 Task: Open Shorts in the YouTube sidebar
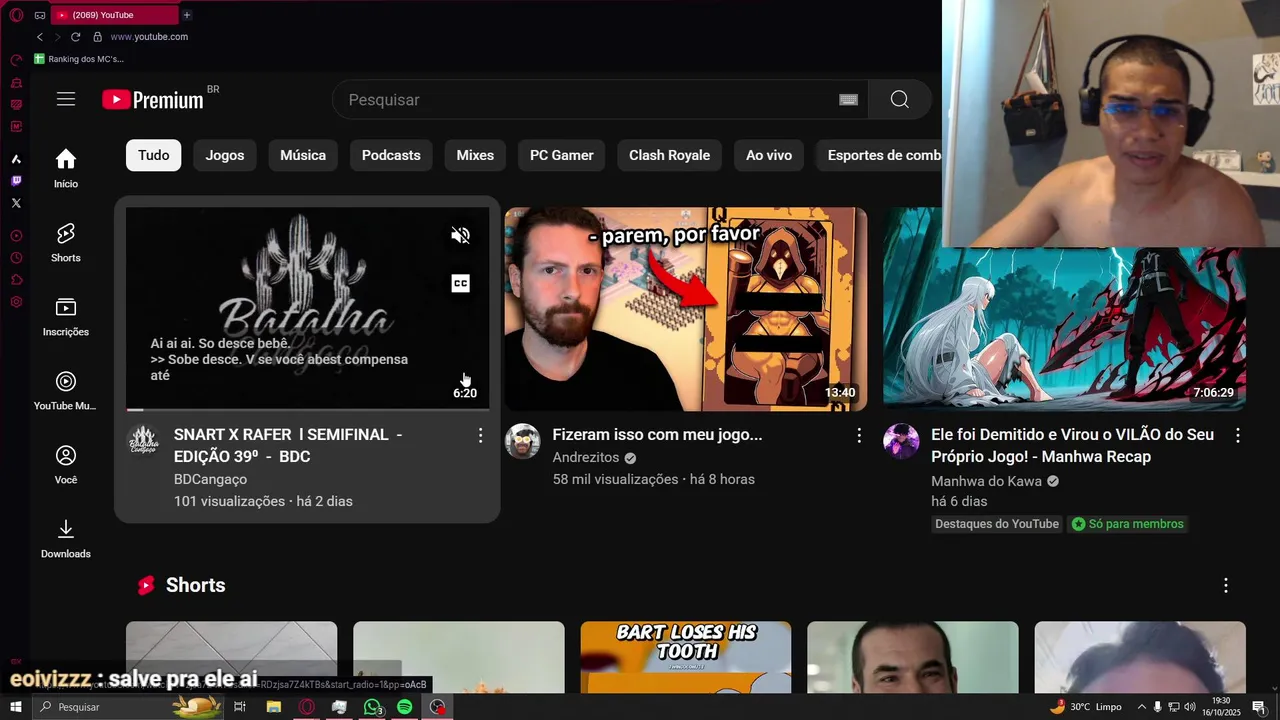pyautogui.click(x=66, y=242)
